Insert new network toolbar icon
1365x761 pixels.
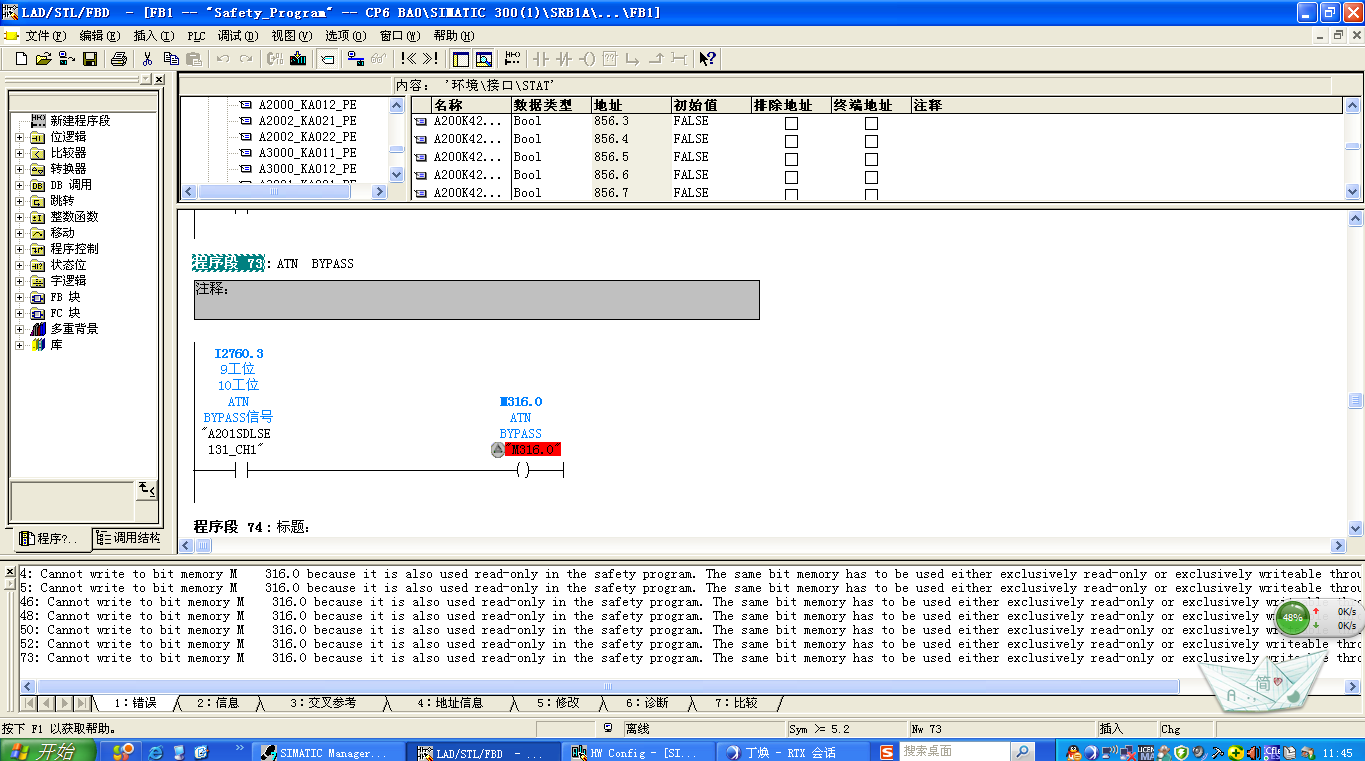513,59
